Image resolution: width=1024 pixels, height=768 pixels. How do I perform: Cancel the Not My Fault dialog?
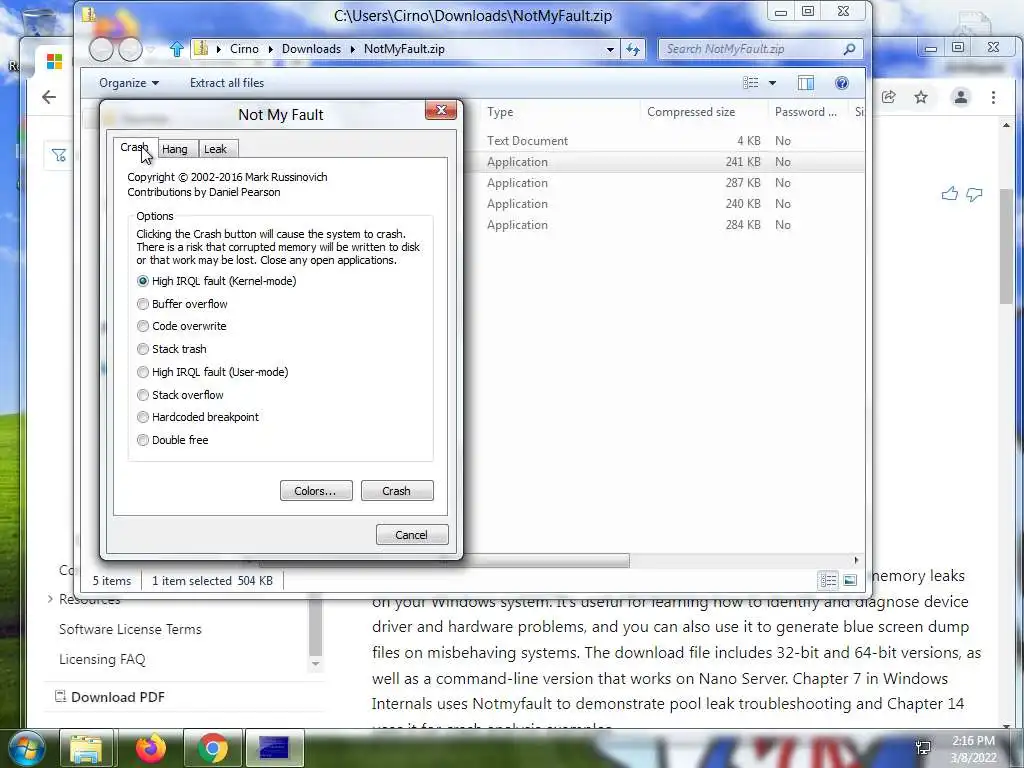pos(412,534)
